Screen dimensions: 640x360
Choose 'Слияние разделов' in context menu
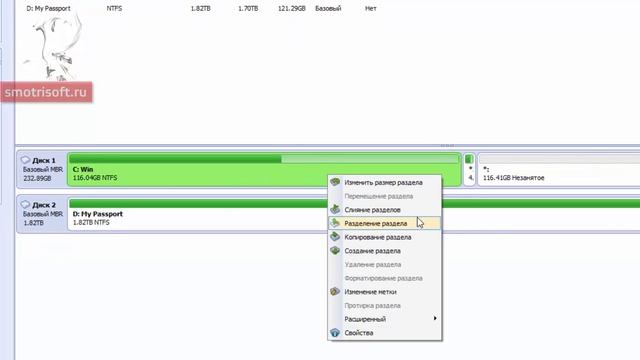point(384,210)
